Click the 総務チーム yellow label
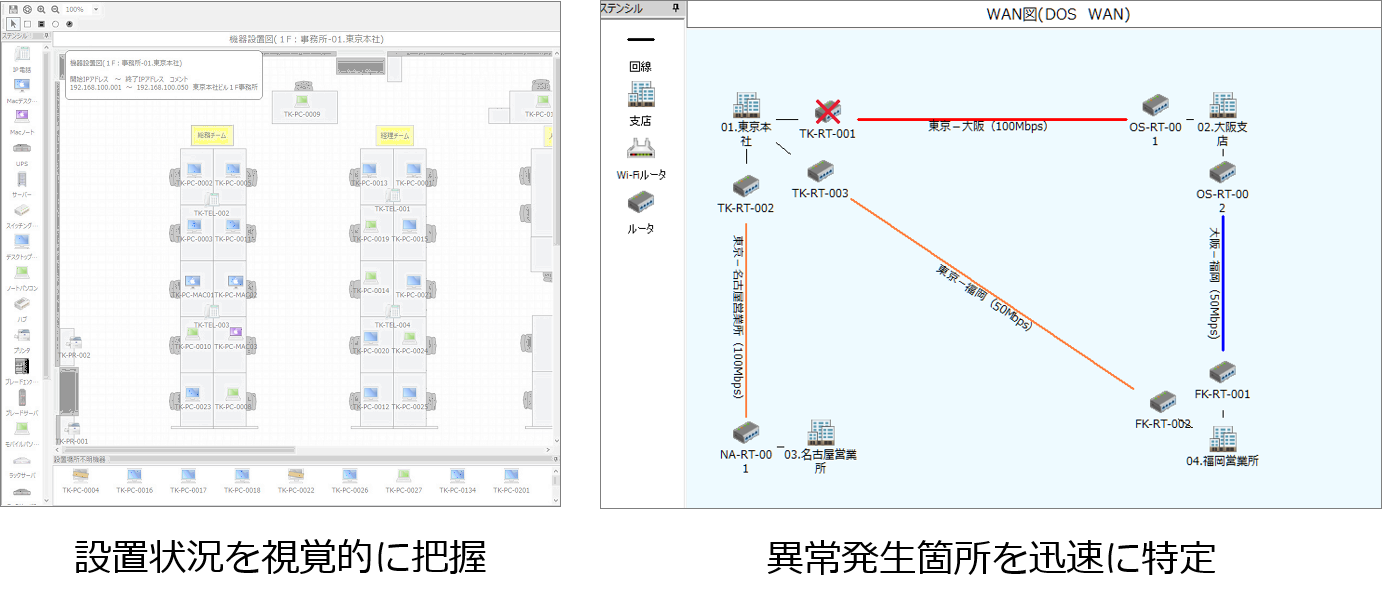 (x=211, y=135)
